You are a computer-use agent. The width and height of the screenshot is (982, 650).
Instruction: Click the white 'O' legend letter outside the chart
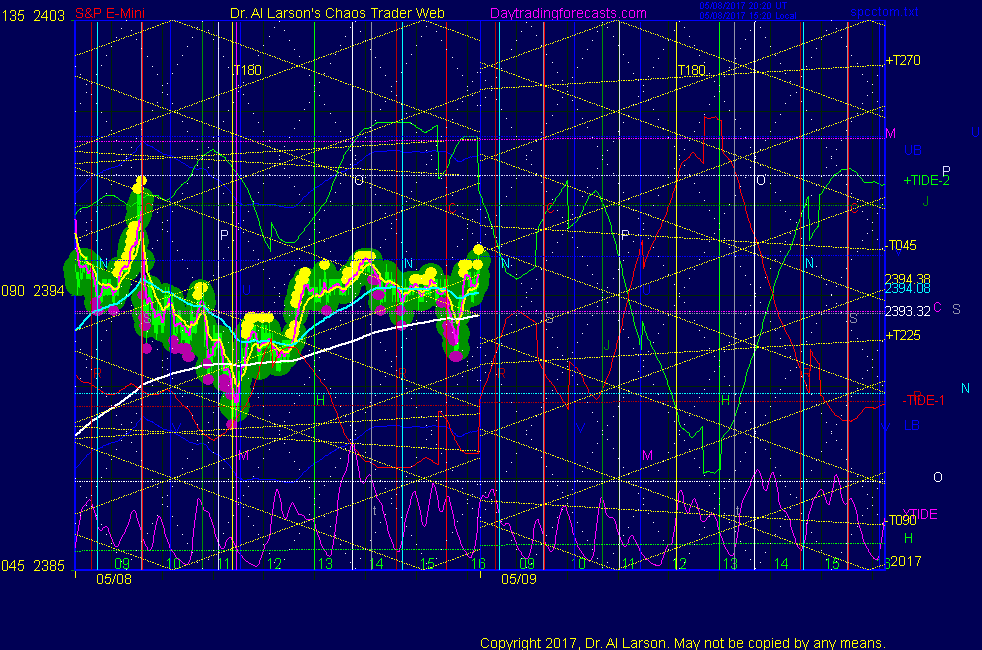point(938,477)
